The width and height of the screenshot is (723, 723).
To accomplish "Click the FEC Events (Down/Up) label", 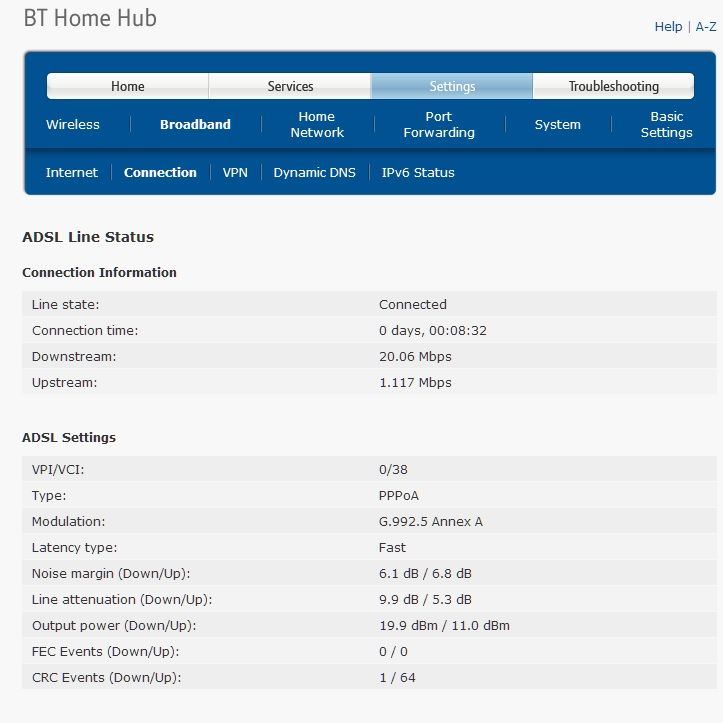I will tap(105, 652).
